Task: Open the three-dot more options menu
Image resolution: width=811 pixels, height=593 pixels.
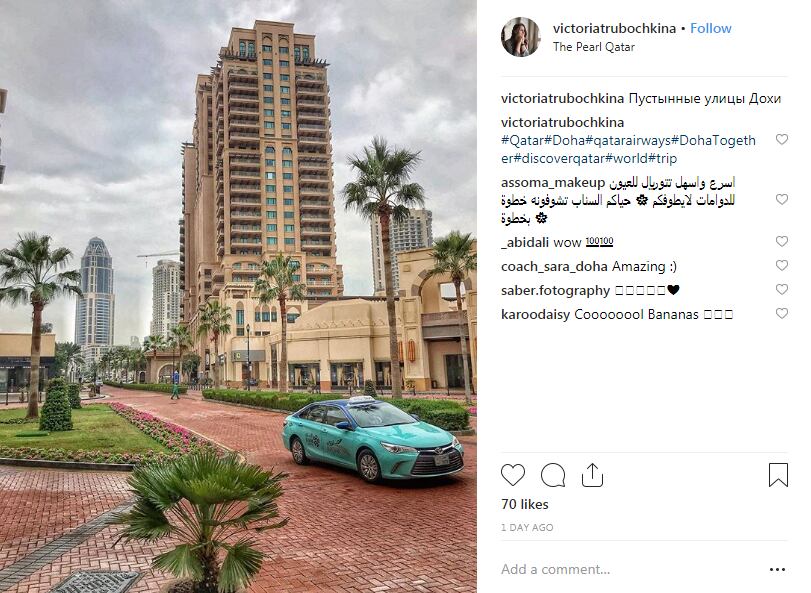Action: pyautogui.click(x=777, y=570)
